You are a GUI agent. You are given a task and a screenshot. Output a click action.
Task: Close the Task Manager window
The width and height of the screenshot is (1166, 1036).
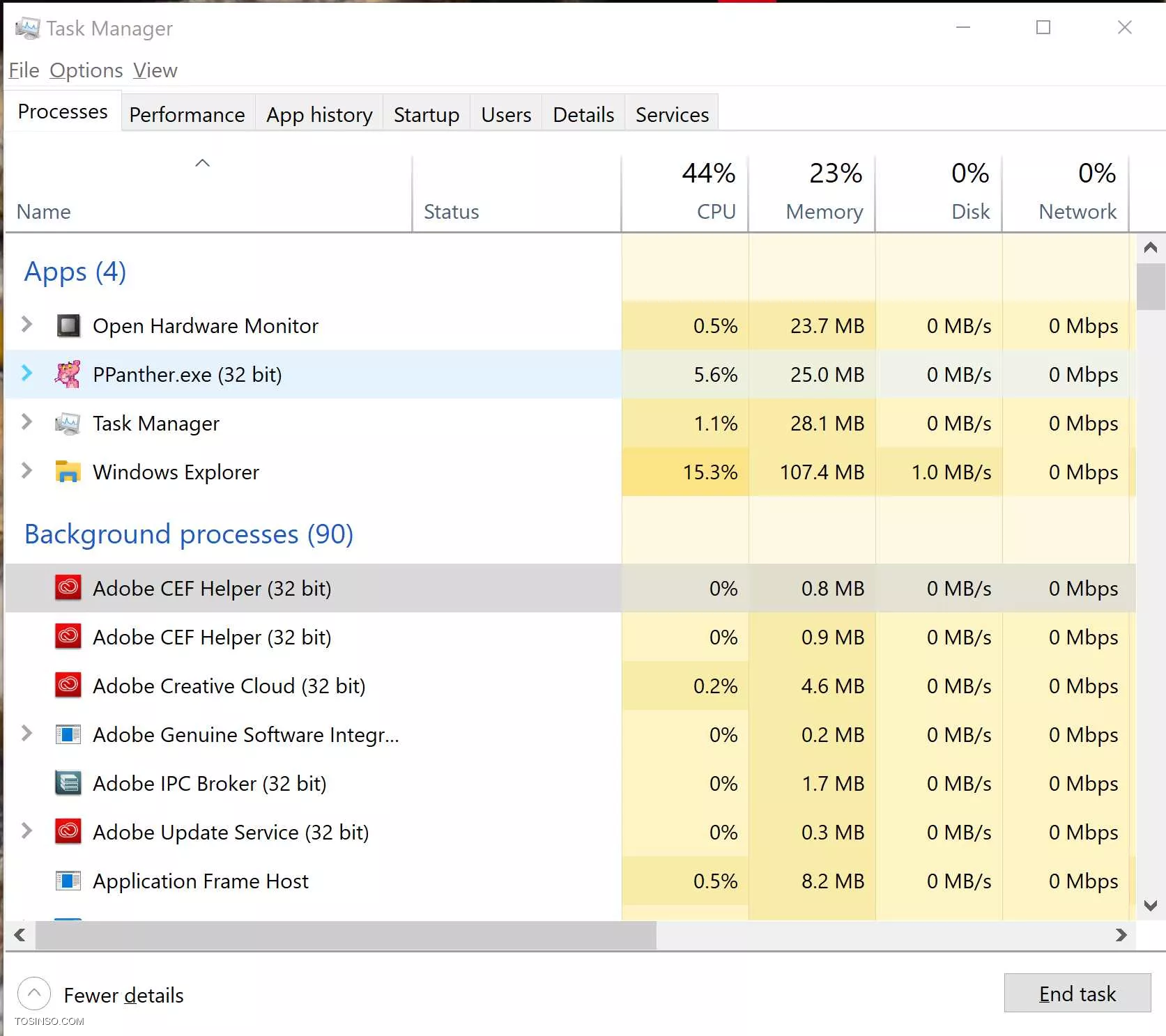[1125, 27]
